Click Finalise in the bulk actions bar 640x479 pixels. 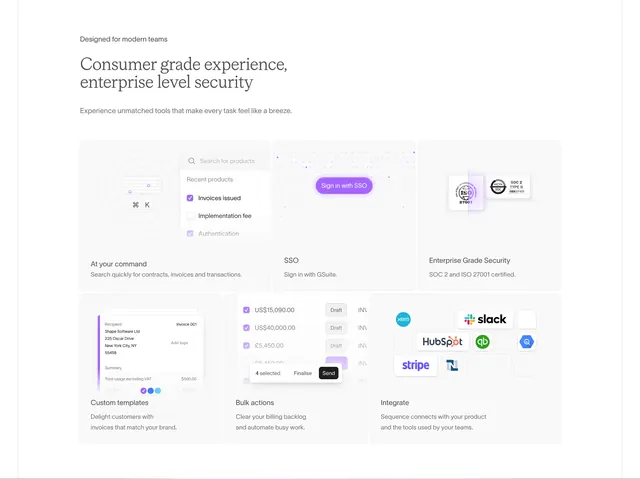pos(302,373)
